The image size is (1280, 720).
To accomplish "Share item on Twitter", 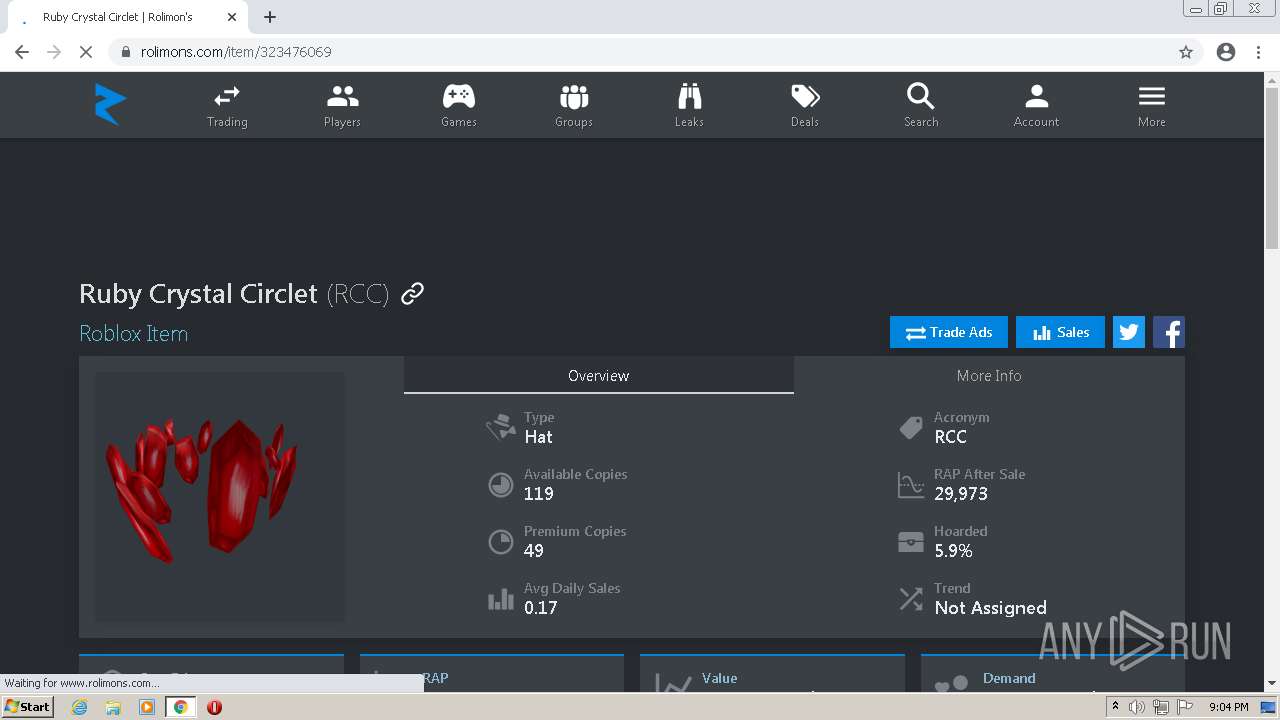I will (1129, 332).
